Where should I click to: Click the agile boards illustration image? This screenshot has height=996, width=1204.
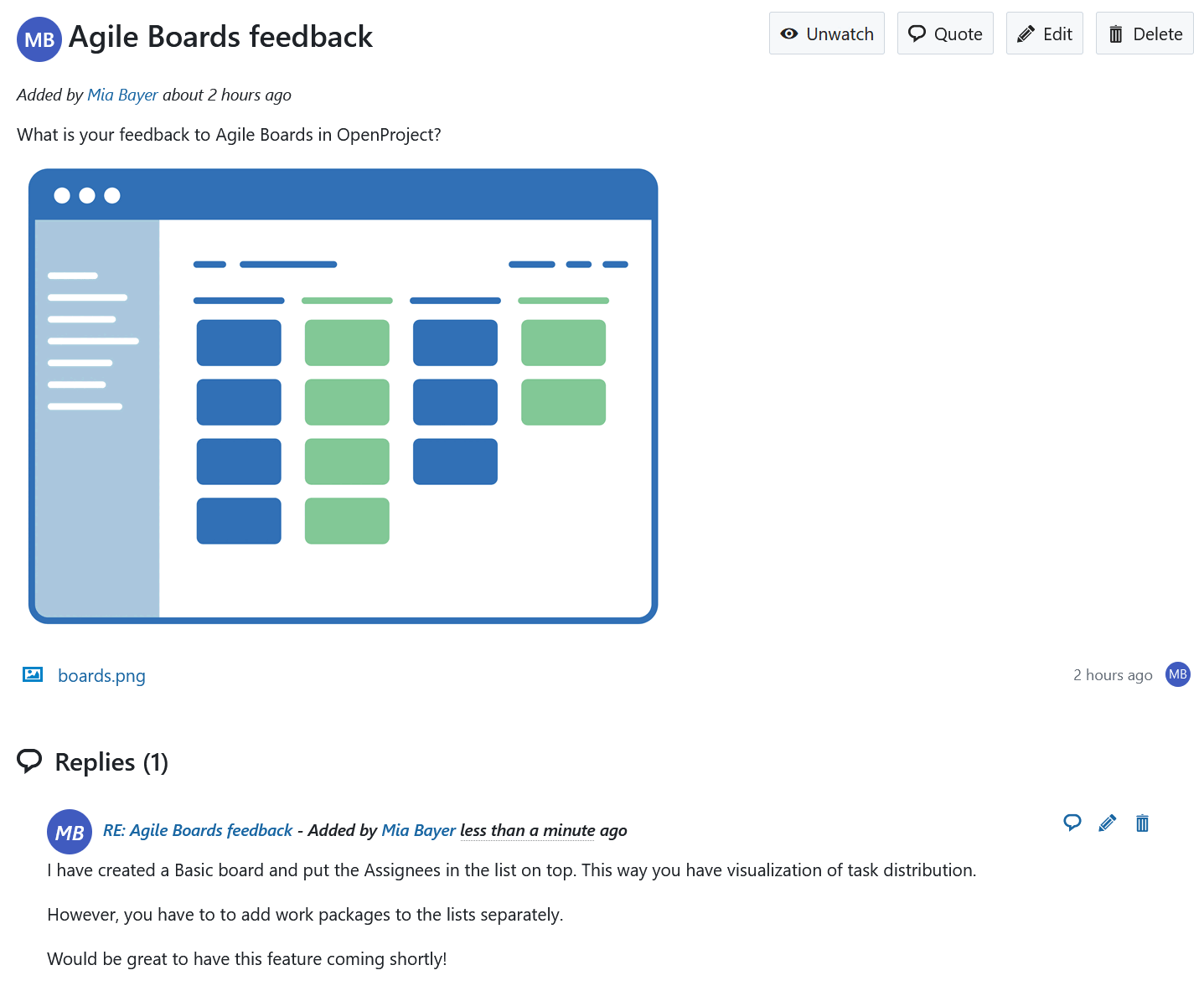[x=343, y=396]
